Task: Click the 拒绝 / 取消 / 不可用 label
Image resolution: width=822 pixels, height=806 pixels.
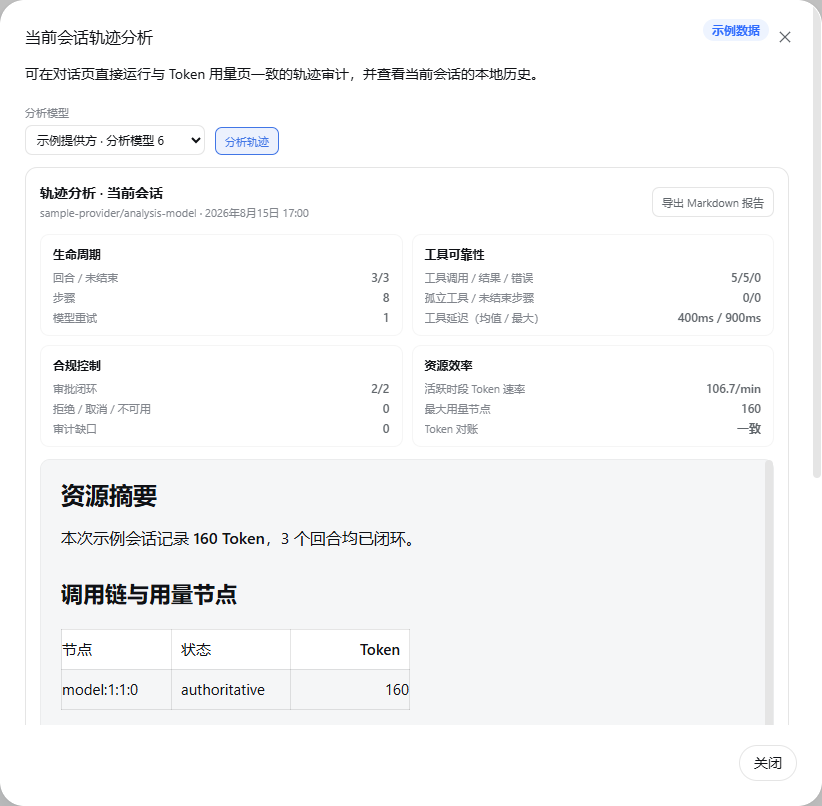Action: (x=102, y=409)
